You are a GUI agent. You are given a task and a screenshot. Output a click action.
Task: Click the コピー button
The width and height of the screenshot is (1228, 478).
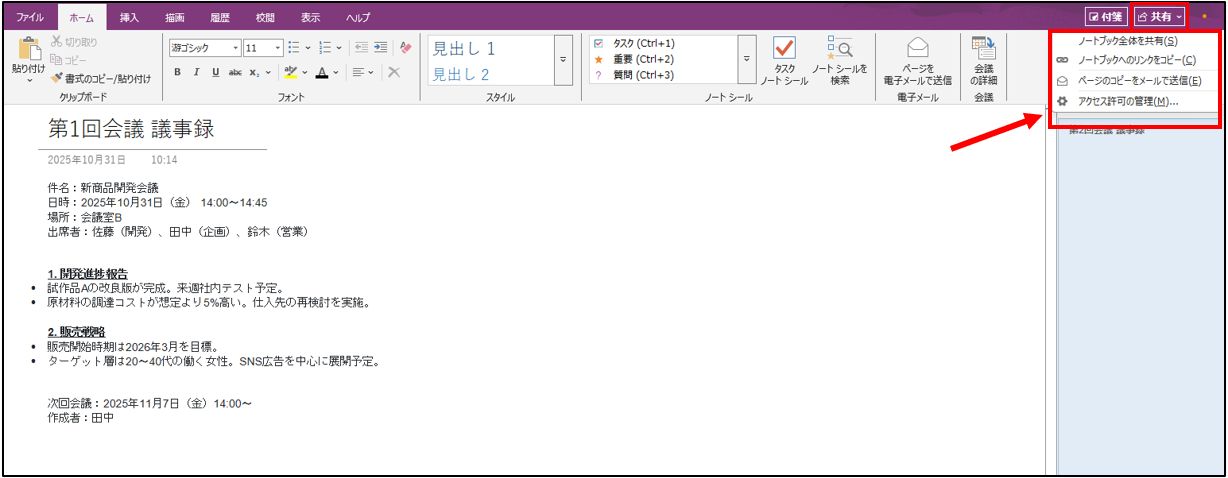coord(70,60)
